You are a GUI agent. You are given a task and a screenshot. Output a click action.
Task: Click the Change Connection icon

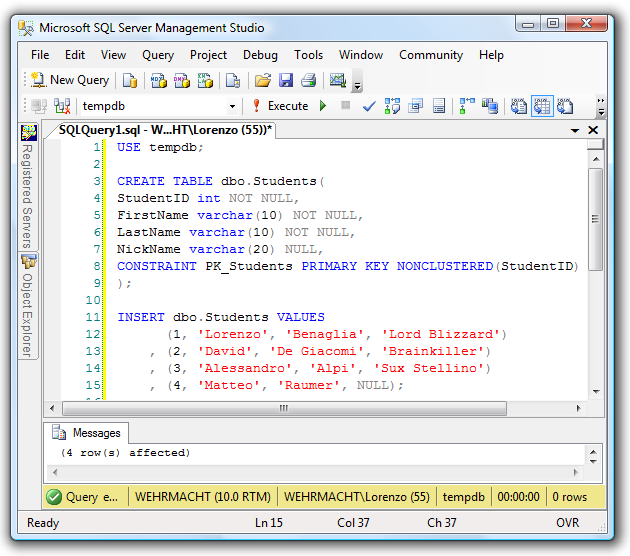(x=62, y=106)
